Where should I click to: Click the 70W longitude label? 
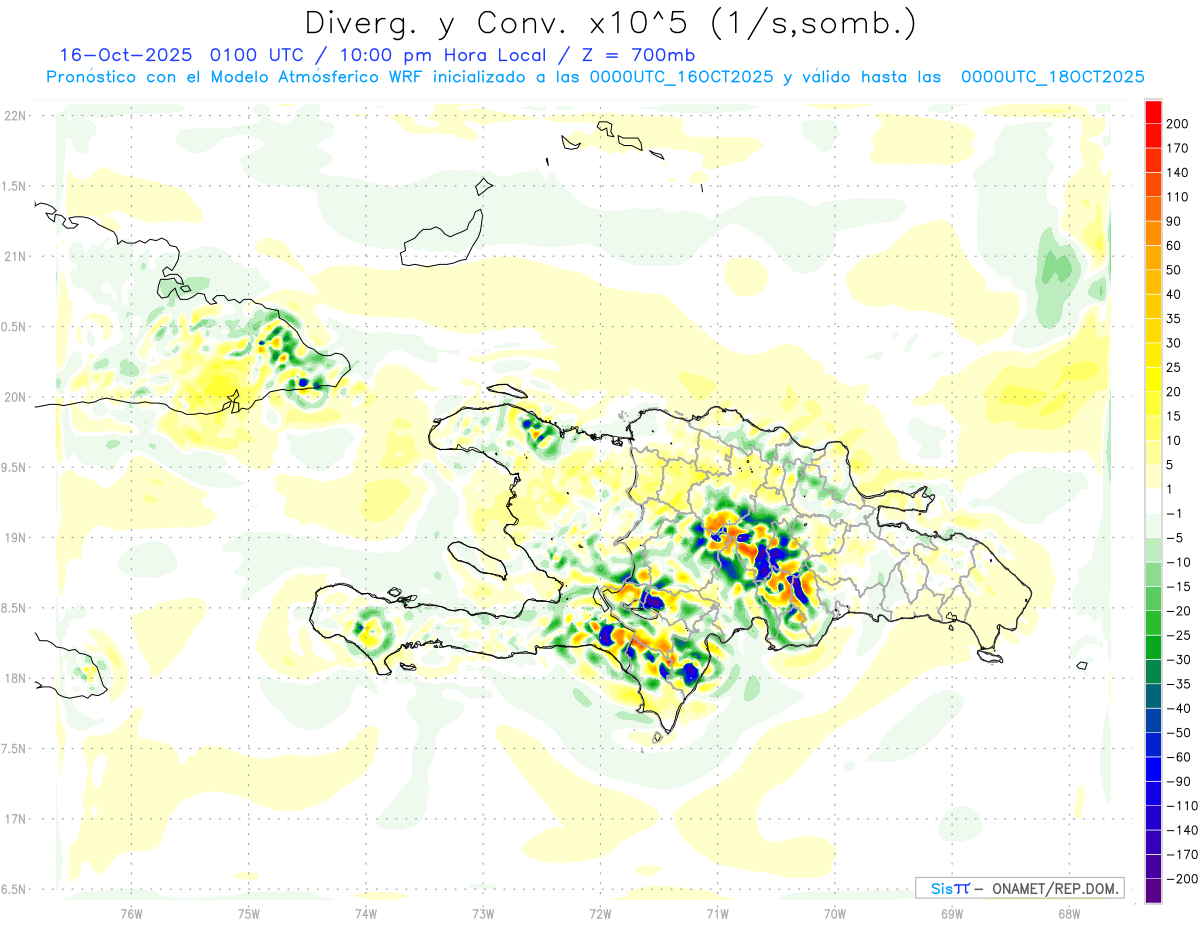[834, 914]
